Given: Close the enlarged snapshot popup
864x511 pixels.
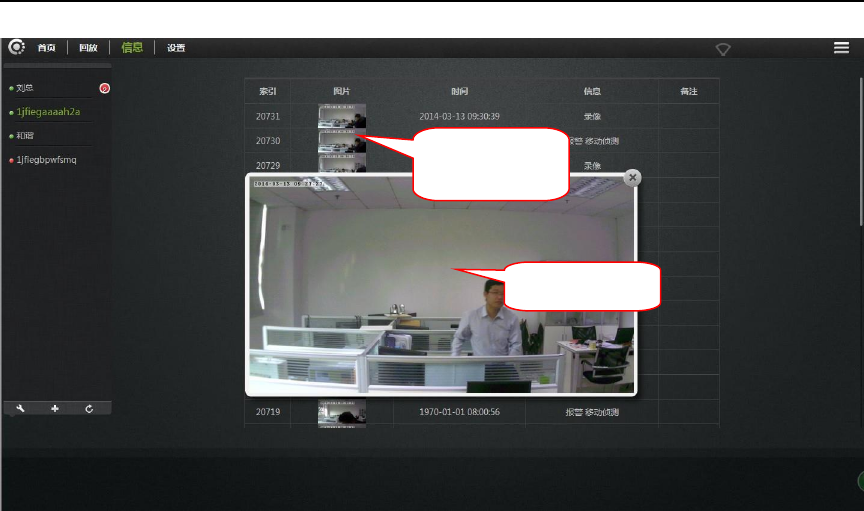Looking at the screenshot, I should (633, 177).
